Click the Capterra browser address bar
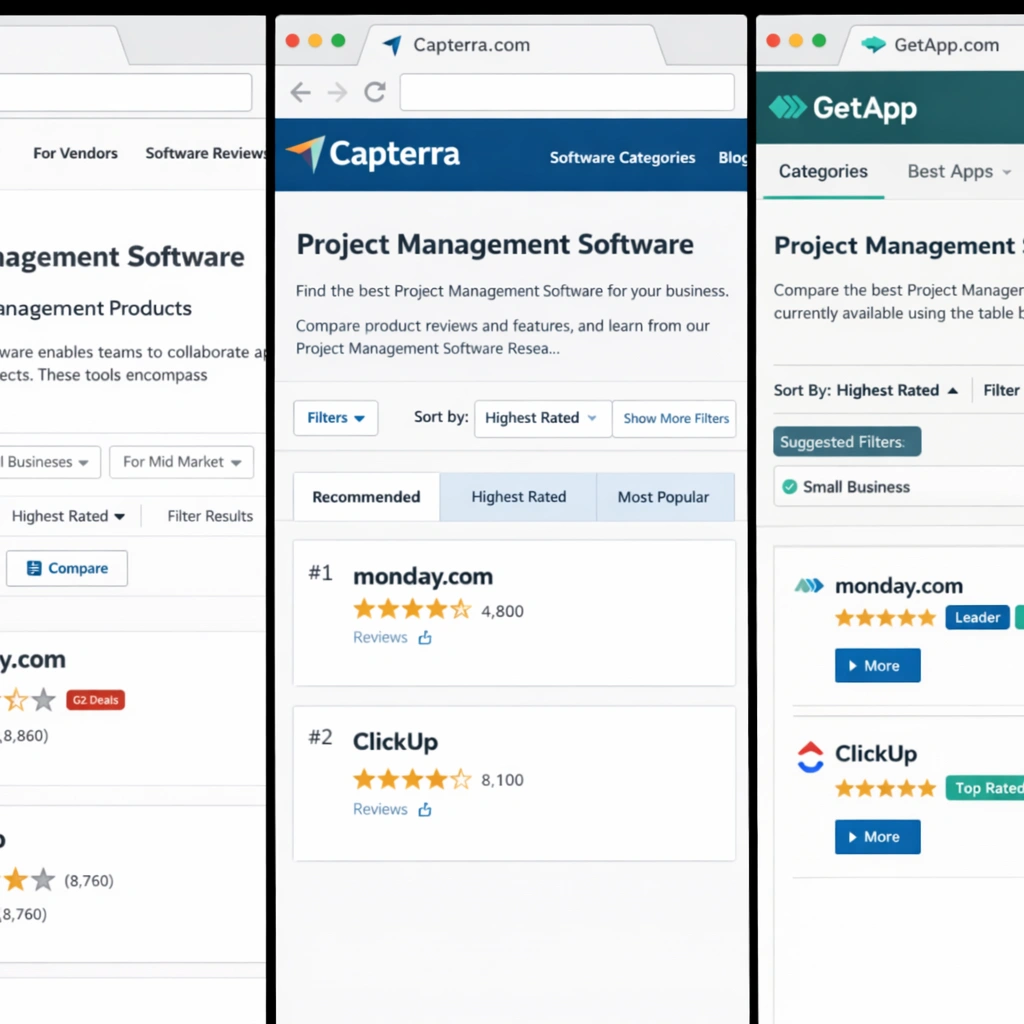The image size is (1024, 1024). point(567,93)
